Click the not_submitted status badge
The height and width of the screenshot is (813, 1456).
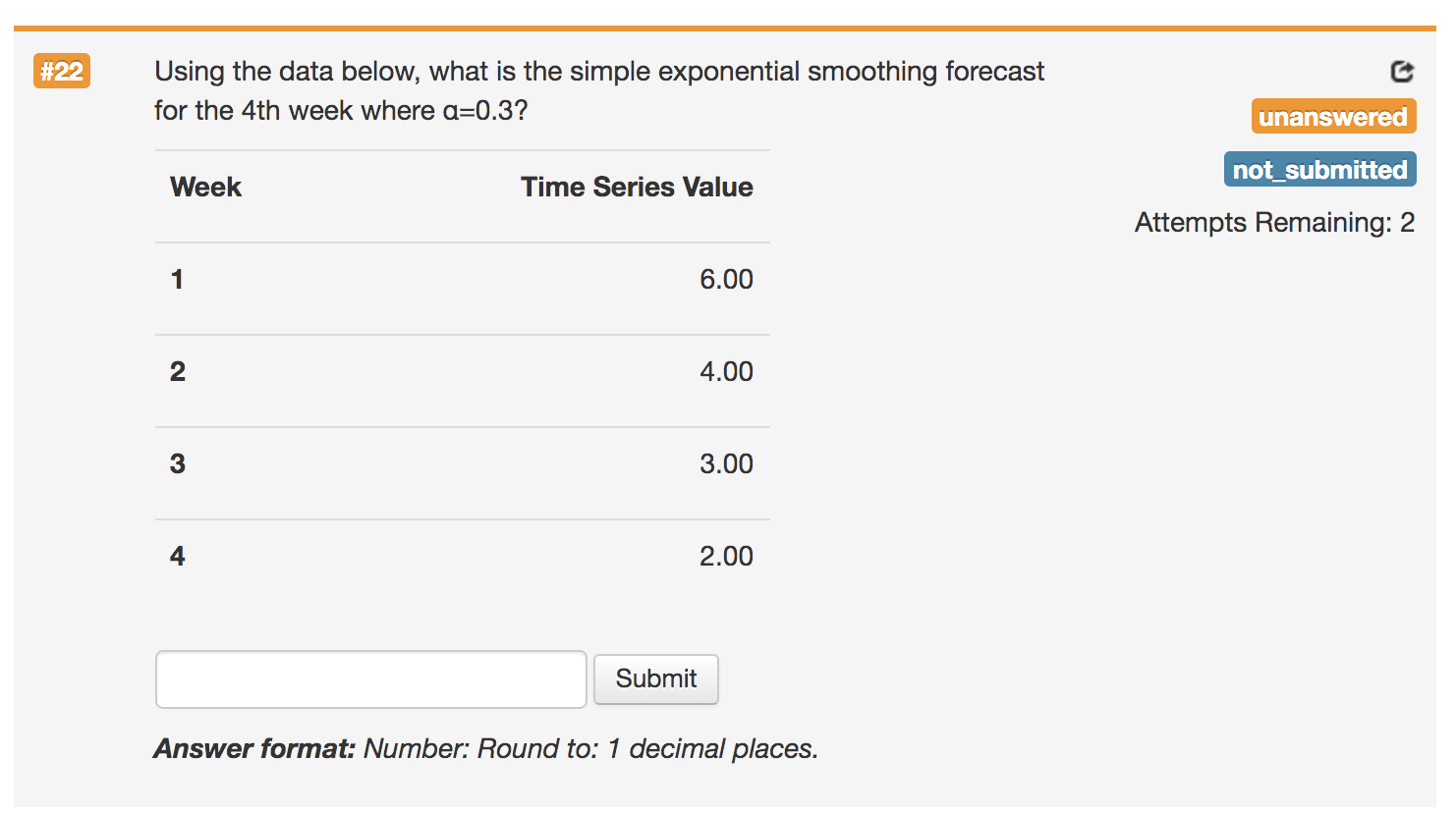[x=1319, y=168]
